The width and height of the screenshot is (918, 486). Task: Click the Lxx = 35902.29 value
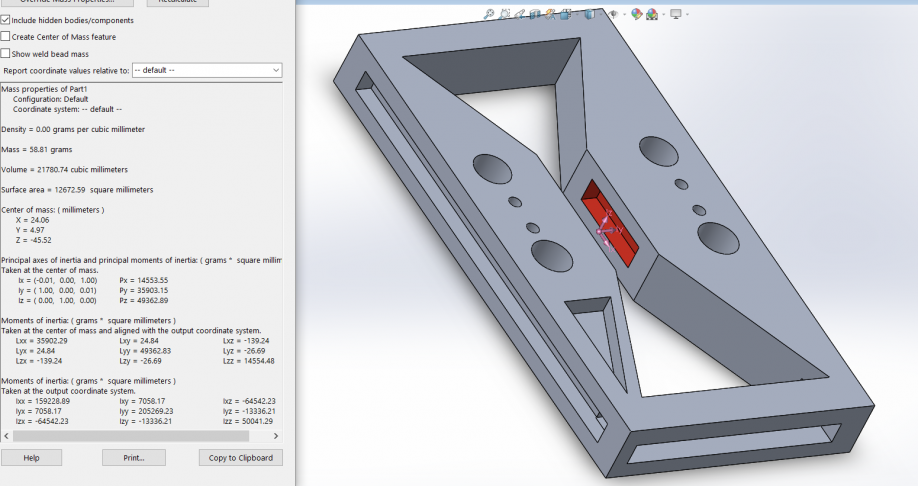tap(42, 341)
